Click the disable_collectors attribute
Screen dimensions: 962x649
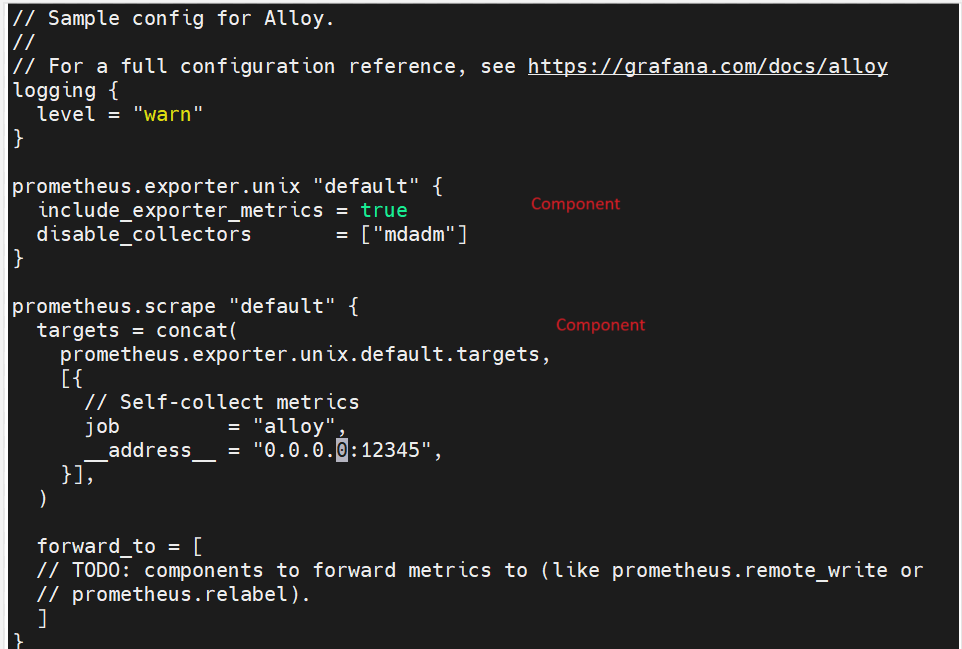click(144, 234)
